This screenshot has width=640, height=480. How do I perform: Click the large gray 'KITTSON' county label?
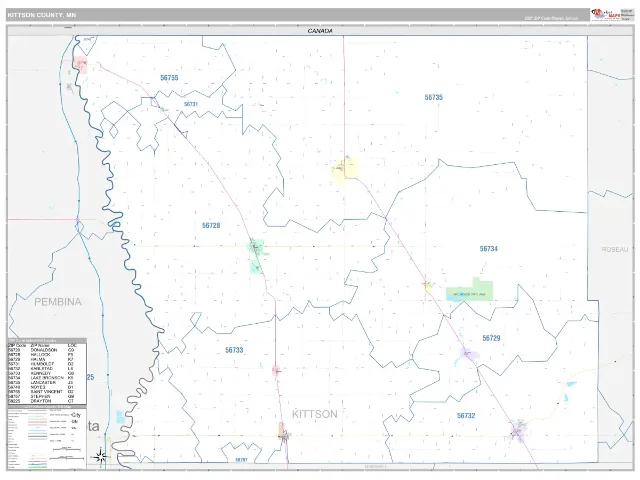[x=315, y=414]
